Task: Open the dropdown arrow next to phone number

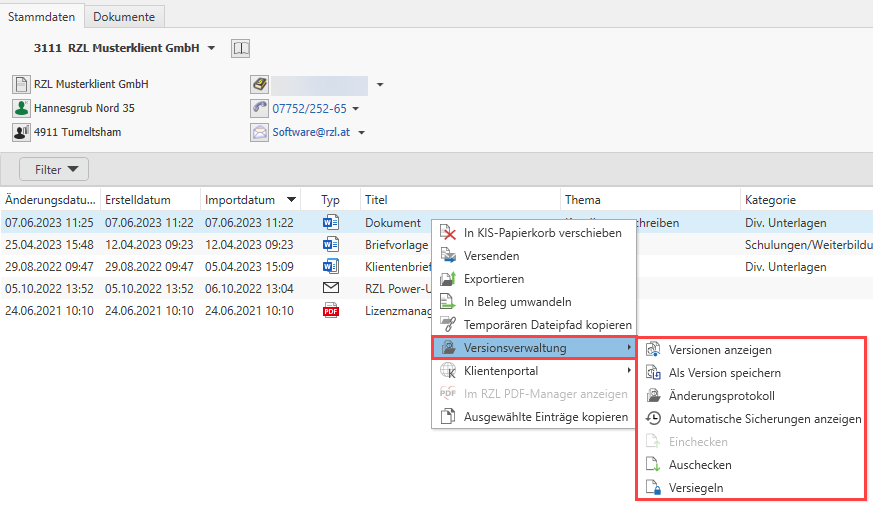Action: (356, 109)
